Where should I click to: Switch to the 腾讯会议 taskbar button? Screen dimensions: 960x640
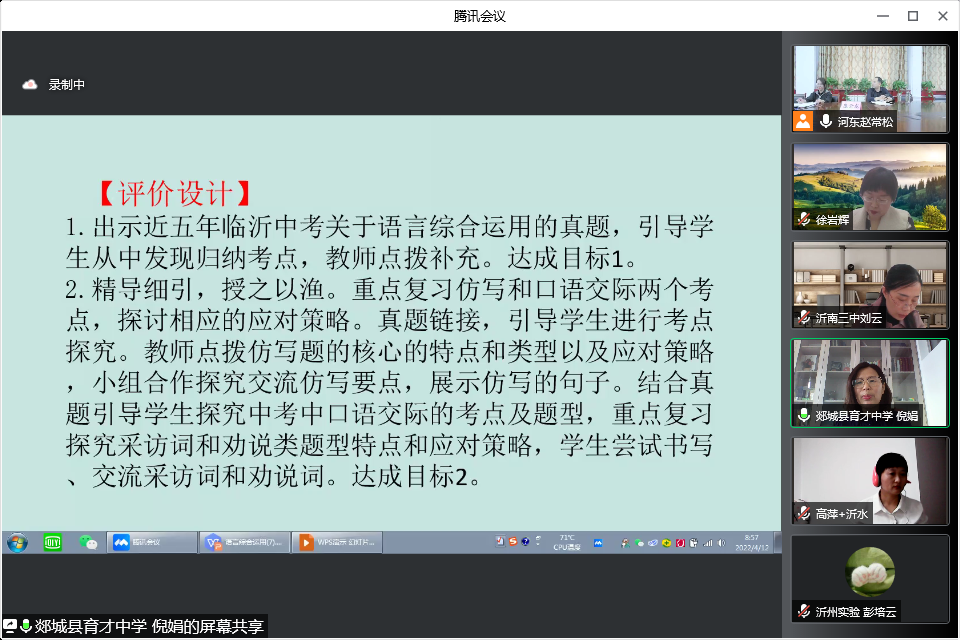tap(150, 543)
